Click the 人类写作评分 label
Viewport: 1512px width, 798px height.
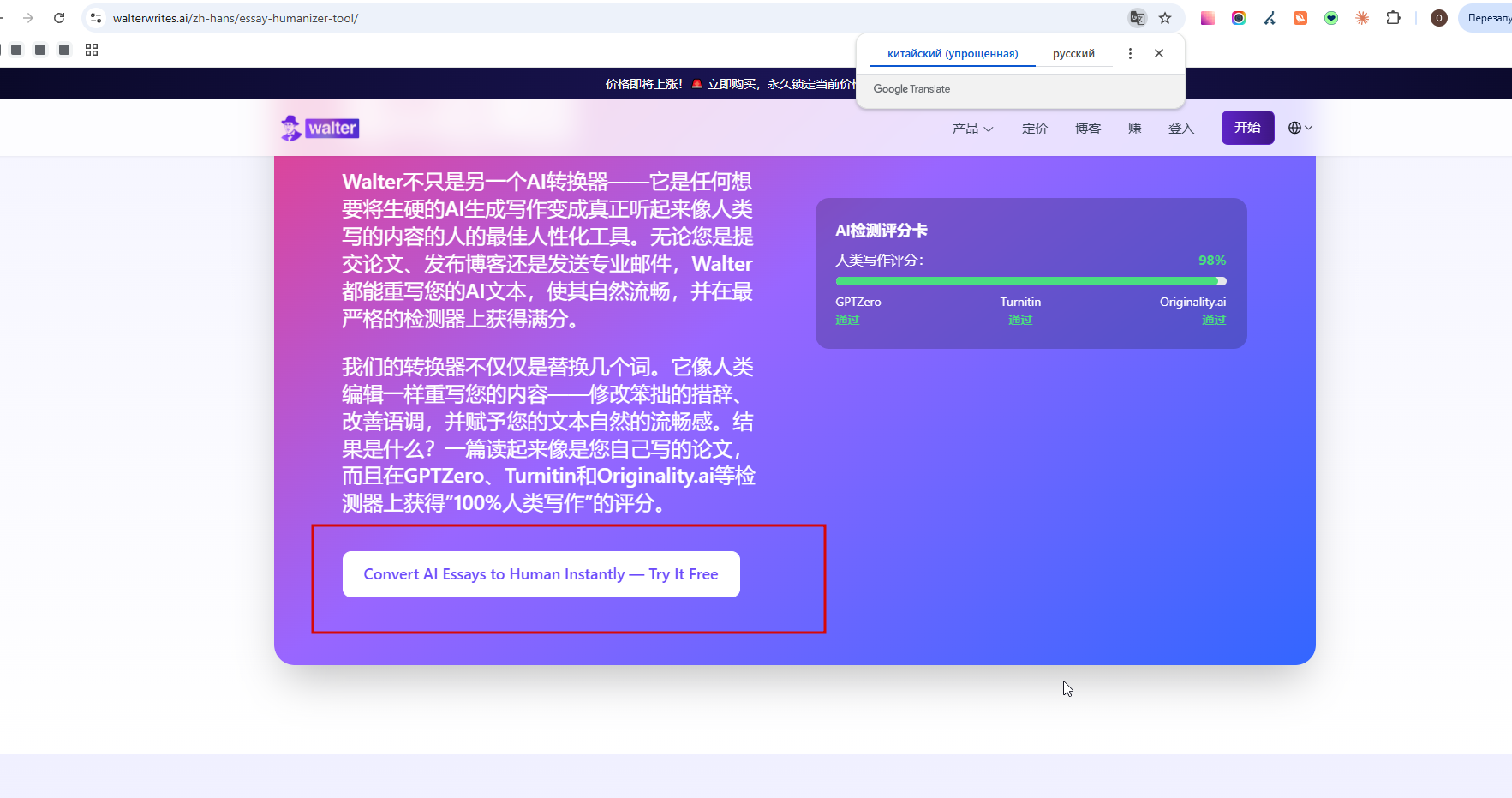(879, 261)
